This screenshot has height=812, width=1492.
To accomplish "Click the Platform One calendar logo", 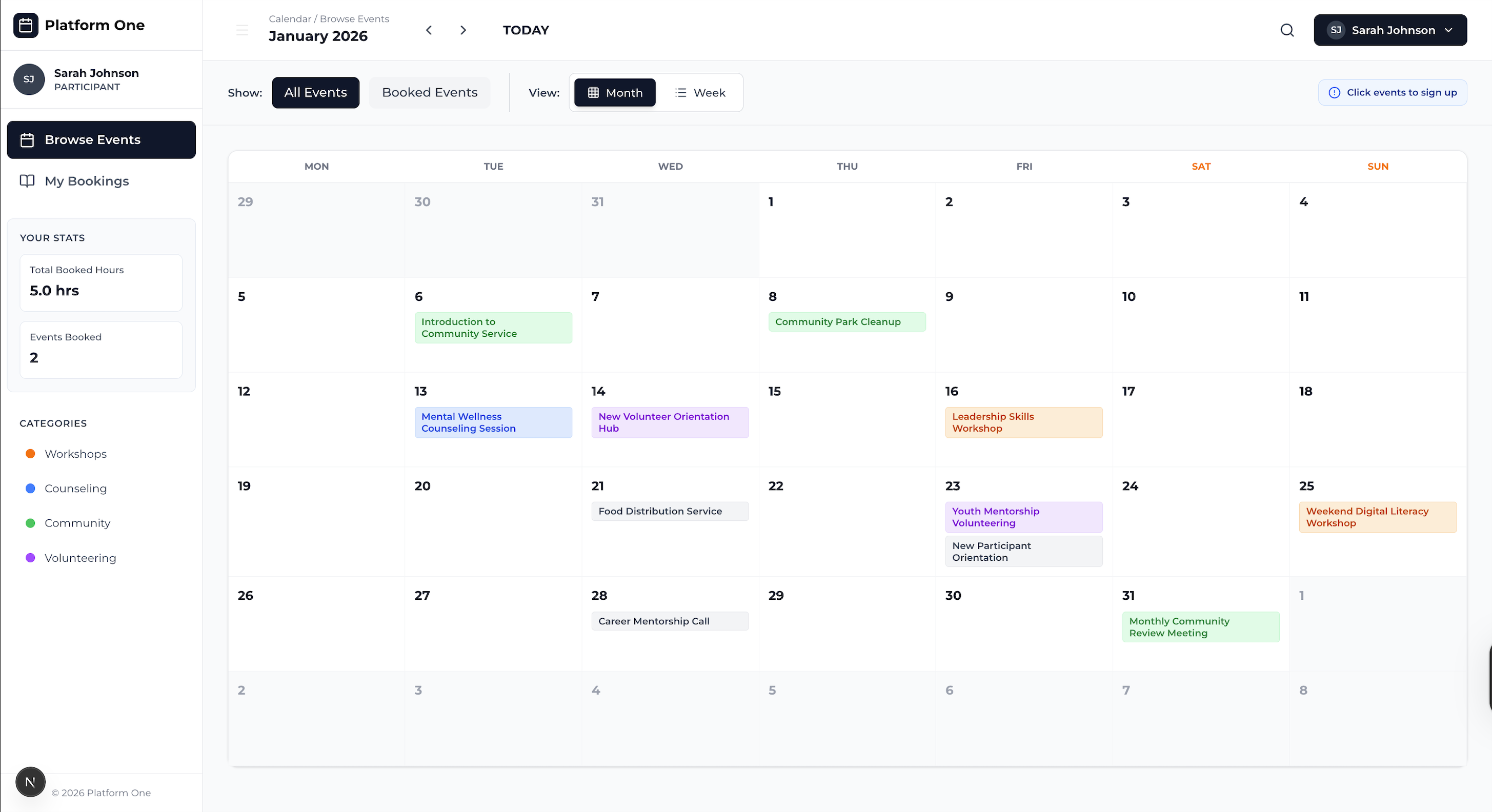I will (x=26, y=25).
